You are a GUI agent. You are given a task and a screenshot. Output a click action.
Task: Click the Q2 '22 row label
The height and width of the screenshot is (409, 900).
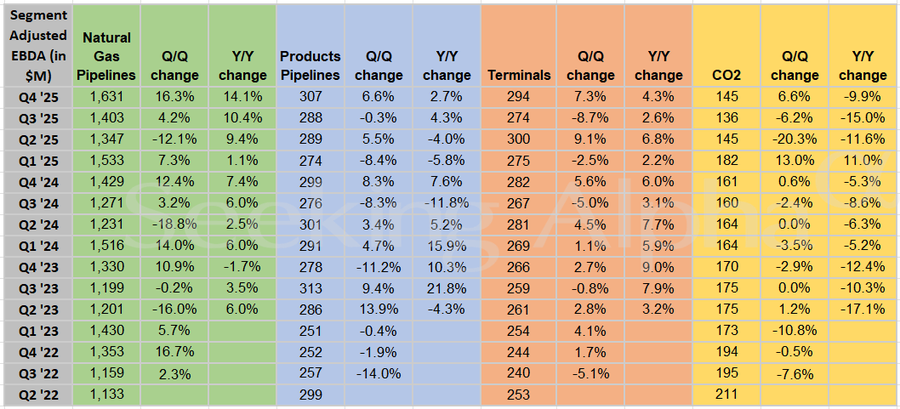[x=36, y=397]
